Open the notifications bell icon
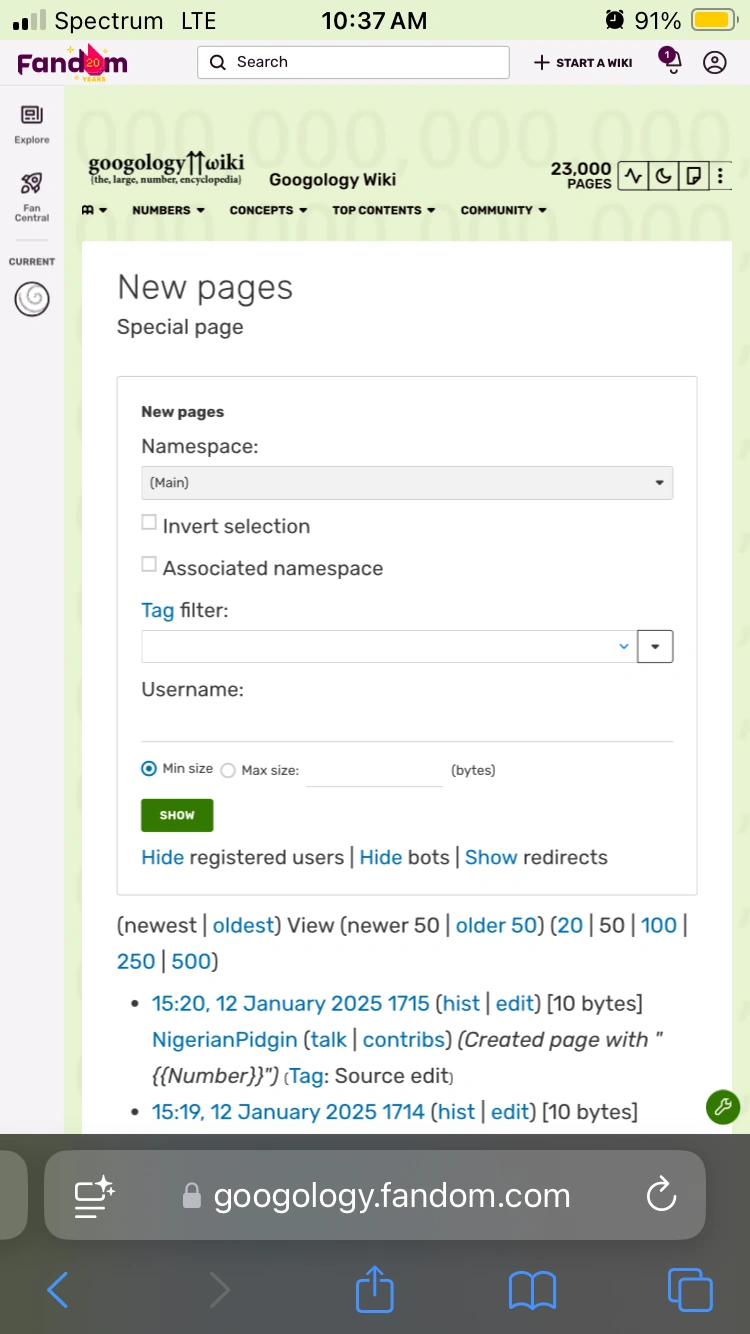750x1334 pixels. click(671, 62)
